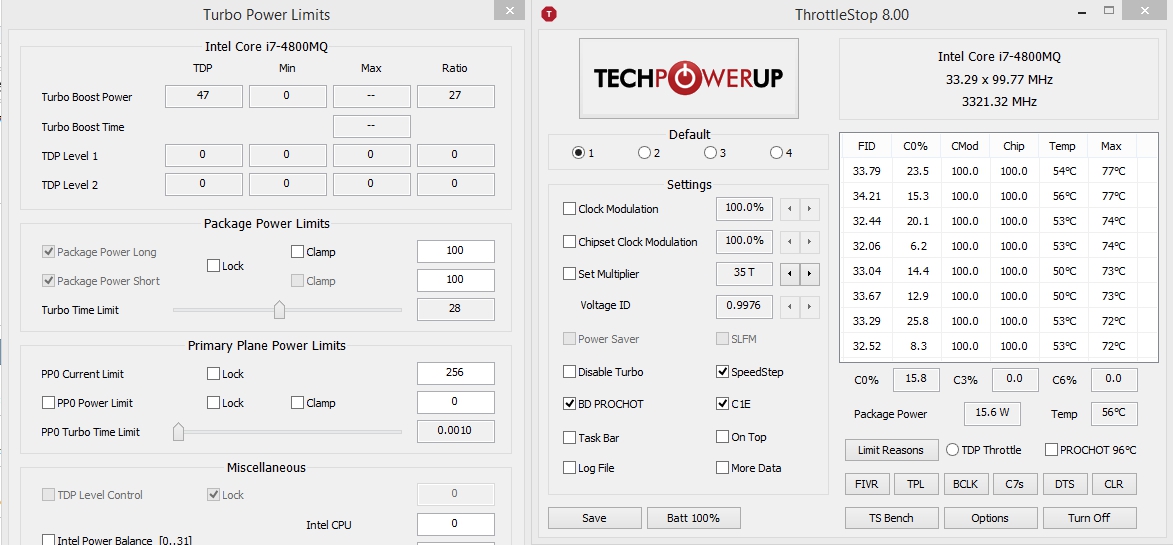Click the FID column header

tap(866, 147)
